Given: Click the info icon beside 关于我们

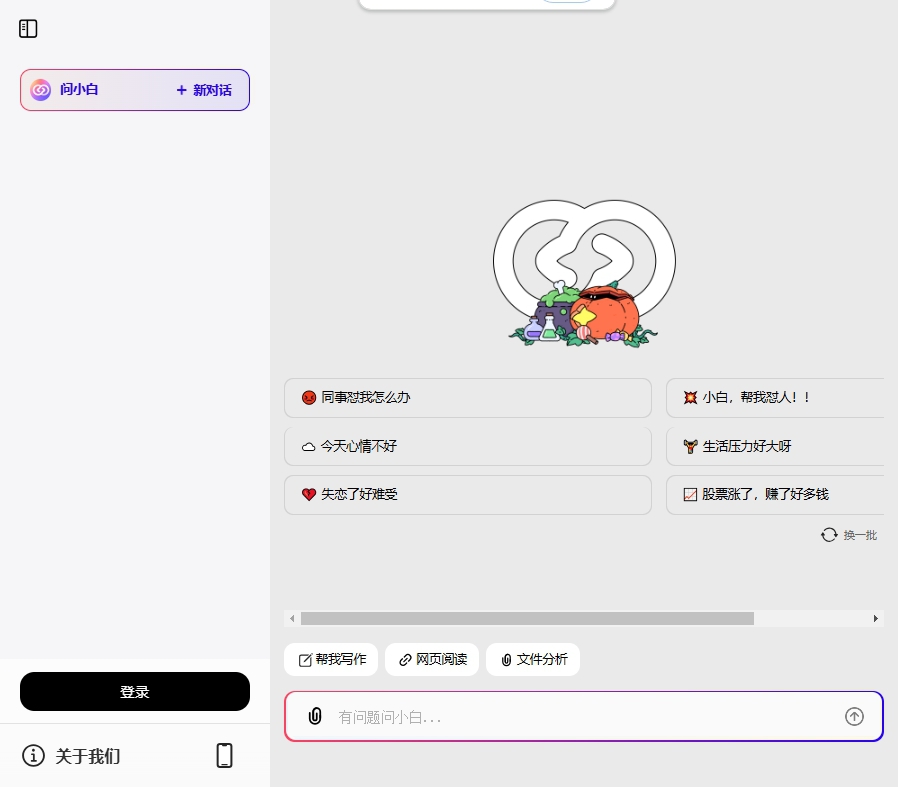Looking at the screenshot, I should coord(33,756).
